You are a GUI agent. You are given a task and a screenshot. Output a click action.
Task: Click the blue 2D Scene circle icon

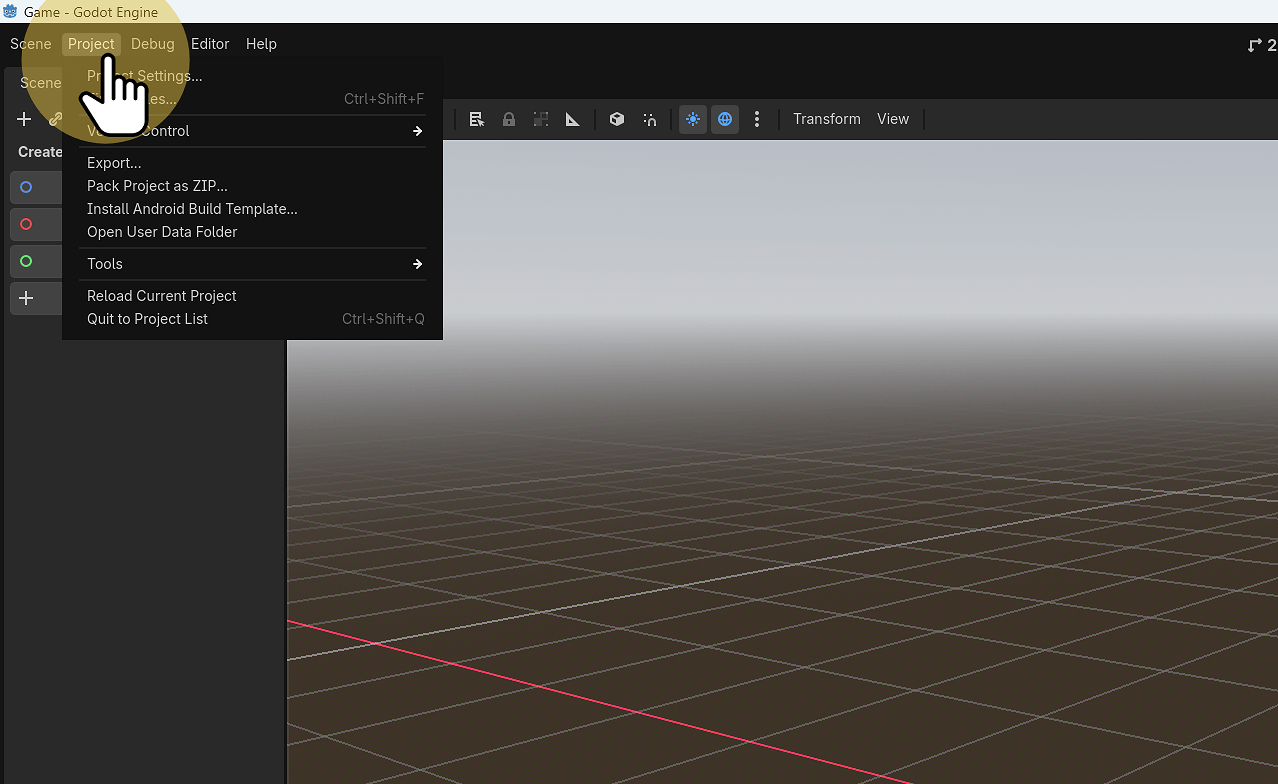(x=26, y=187)
